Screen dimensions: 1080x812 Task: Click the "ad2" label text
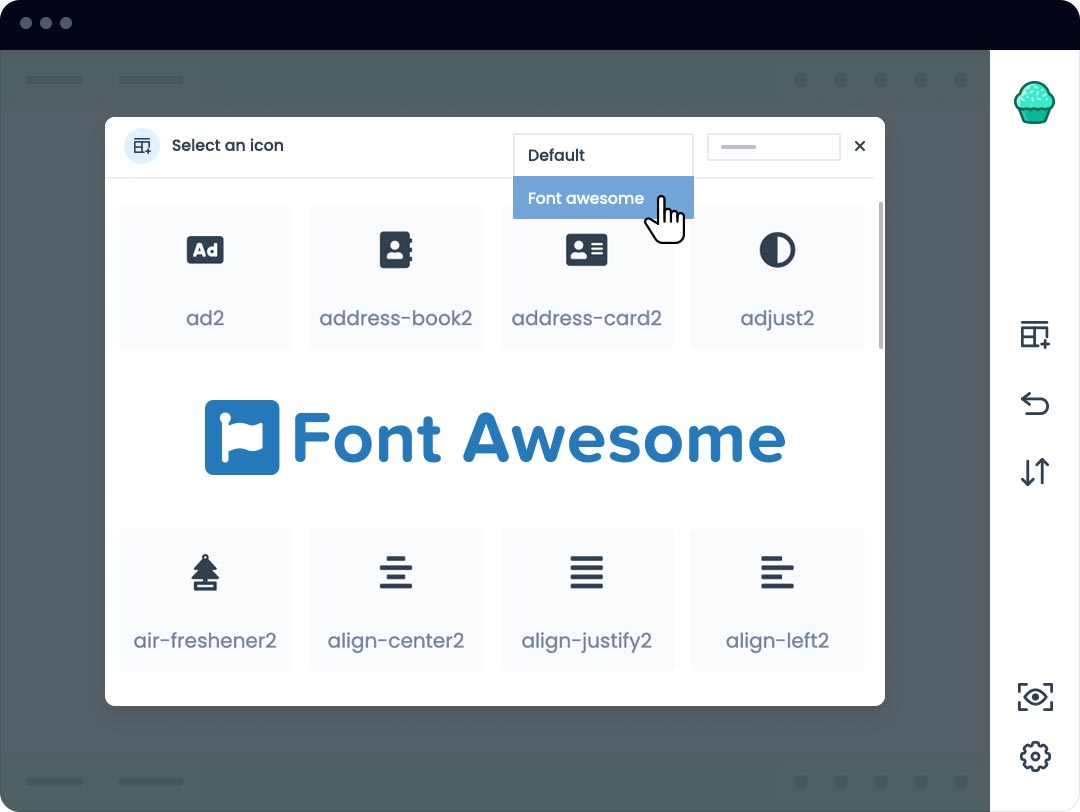(205, 318)
